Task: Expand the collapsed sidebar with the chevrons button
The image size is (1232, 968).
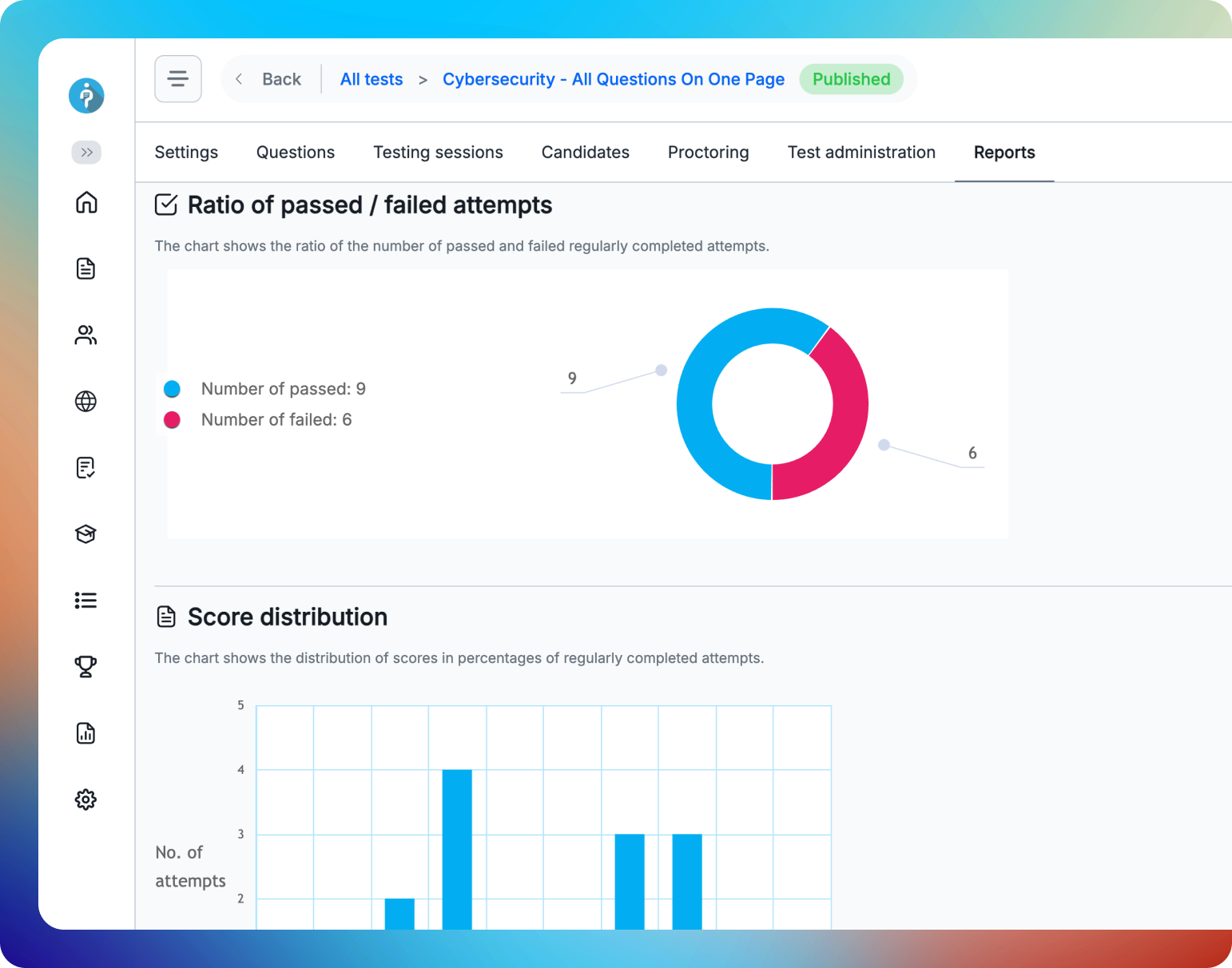Action: 85,152
